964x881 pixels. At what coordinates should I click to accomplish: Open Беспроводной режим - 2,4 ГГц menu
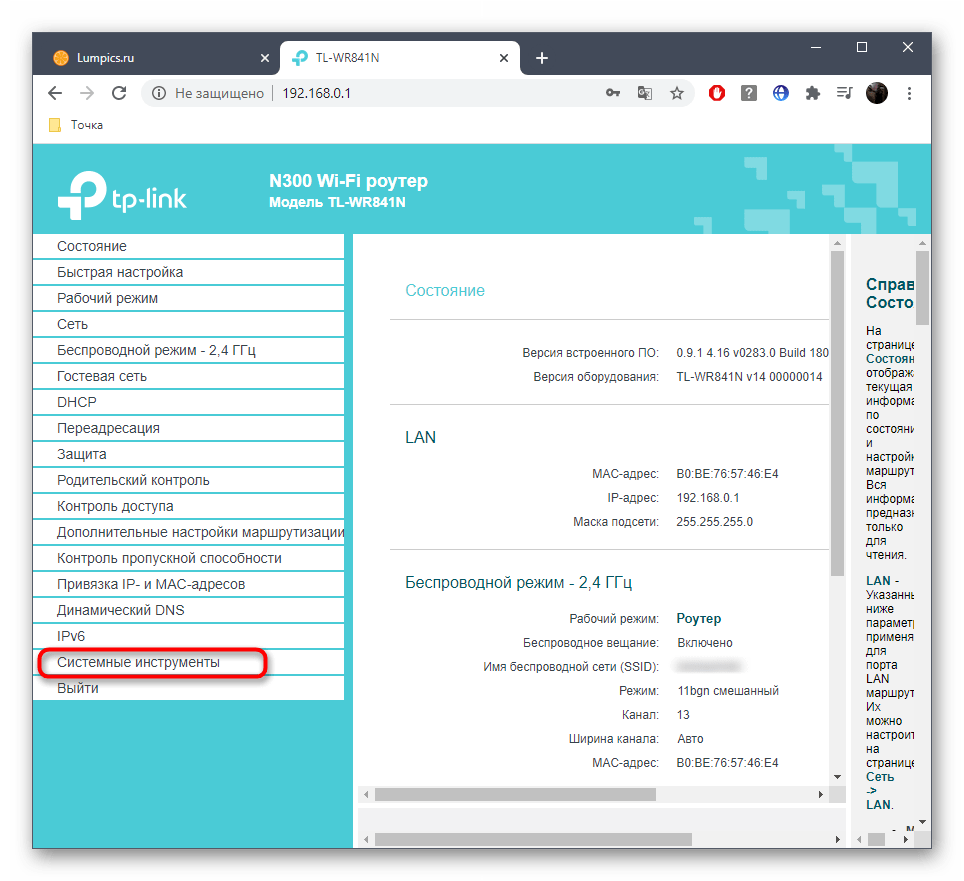(188, 350)
